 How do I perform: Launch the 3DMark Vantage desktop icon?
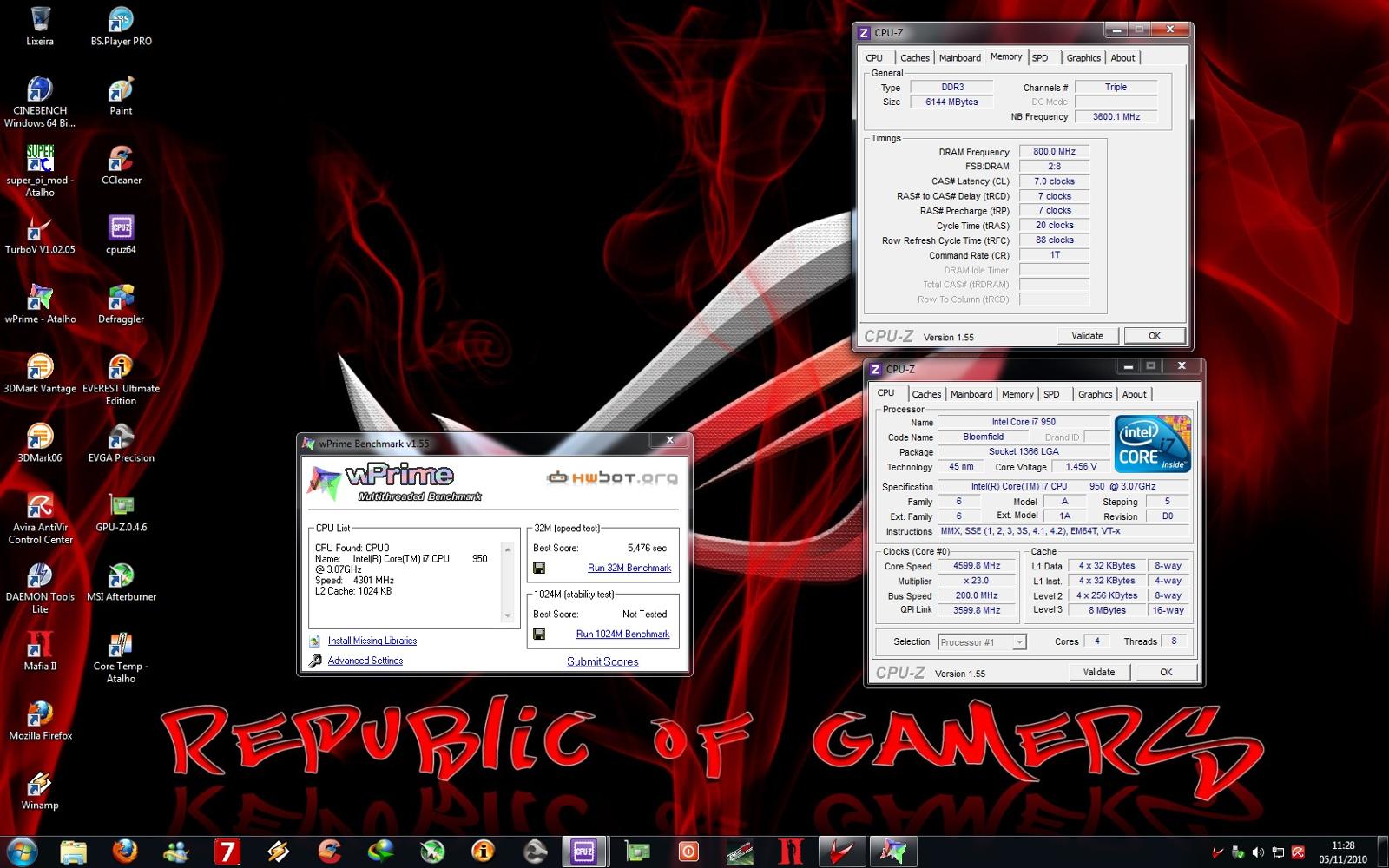tap(40, 373)
